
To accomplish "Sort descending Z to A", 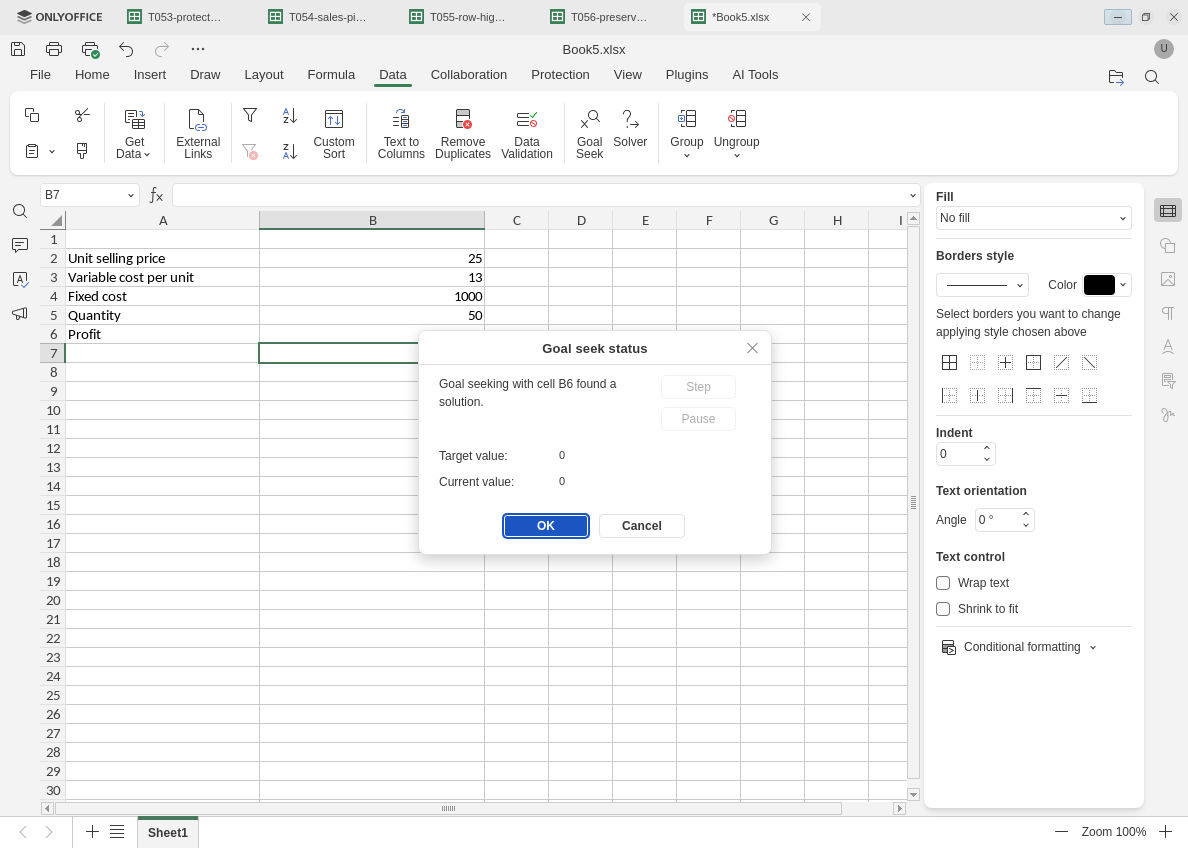I will [x=289, y=151].
